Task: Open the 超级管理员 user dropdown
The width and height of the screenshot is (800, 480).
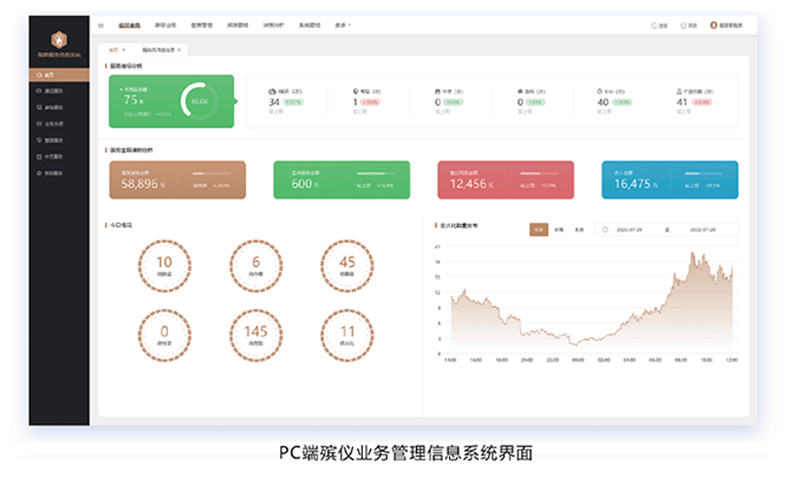Action: pyautogui.click(x=731, y=25)
